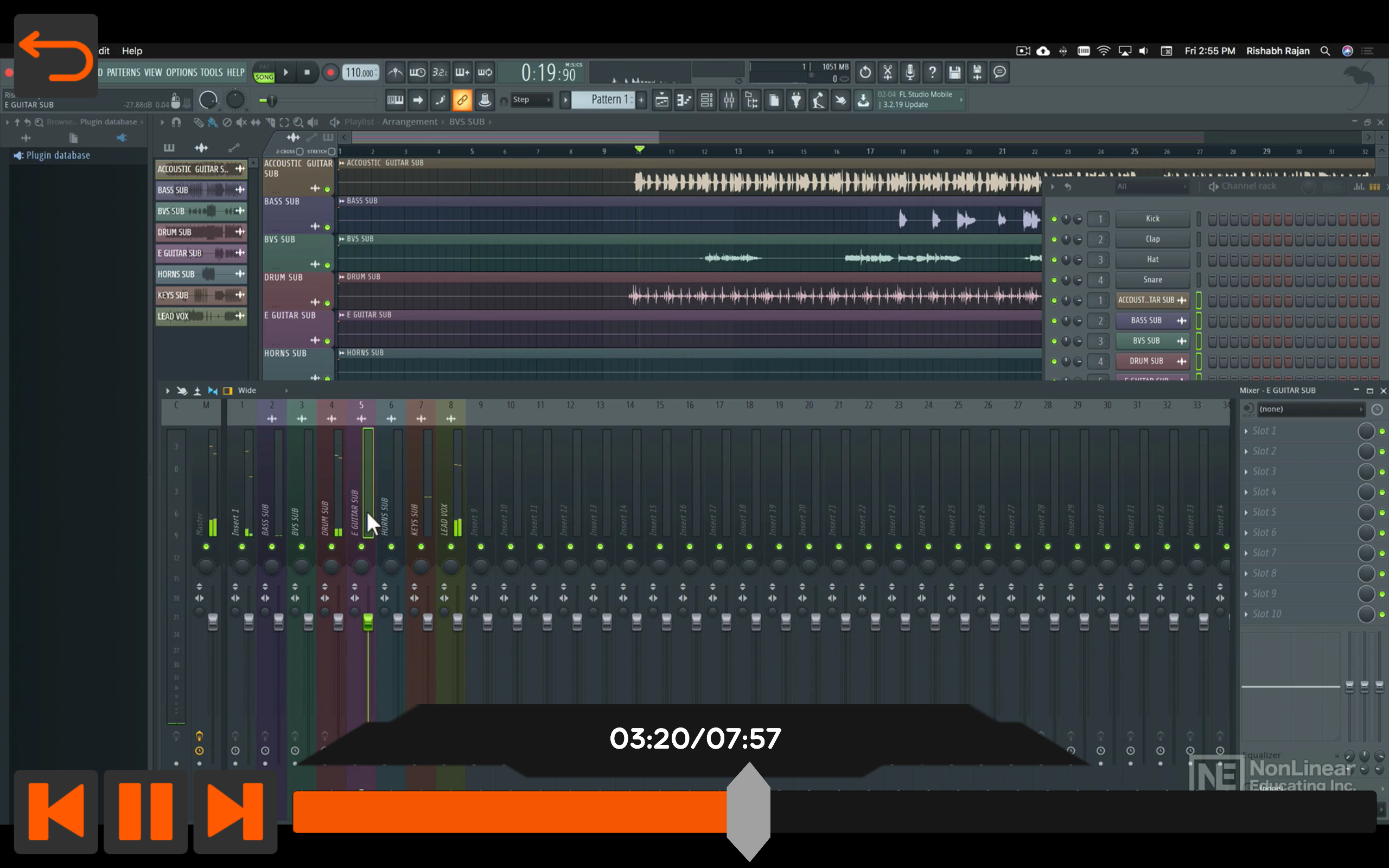The width and height of the screenshot is (1389, 868).
Task: Click the scissors tool icon
Action: [887, 72]
